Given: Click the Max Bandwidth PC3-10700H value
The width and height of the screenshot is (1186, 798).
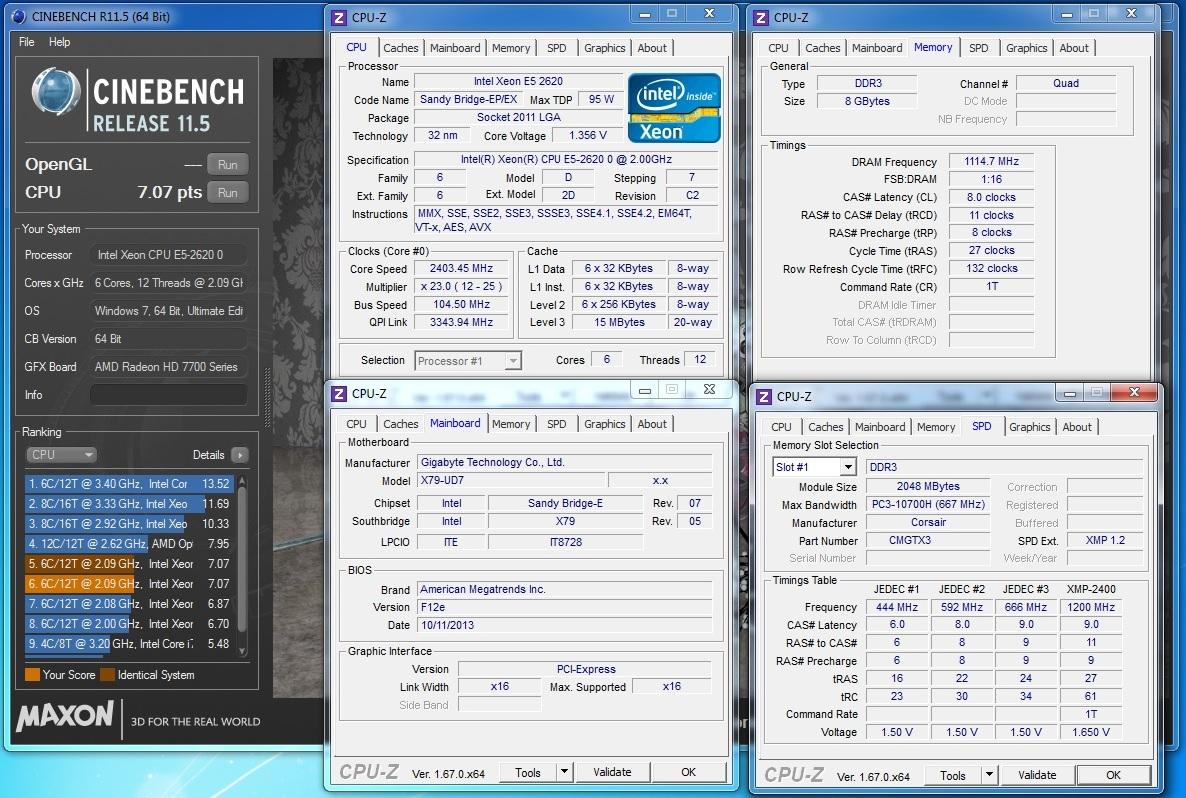Looking at the screenshot, I should click(x=927, y=505).
